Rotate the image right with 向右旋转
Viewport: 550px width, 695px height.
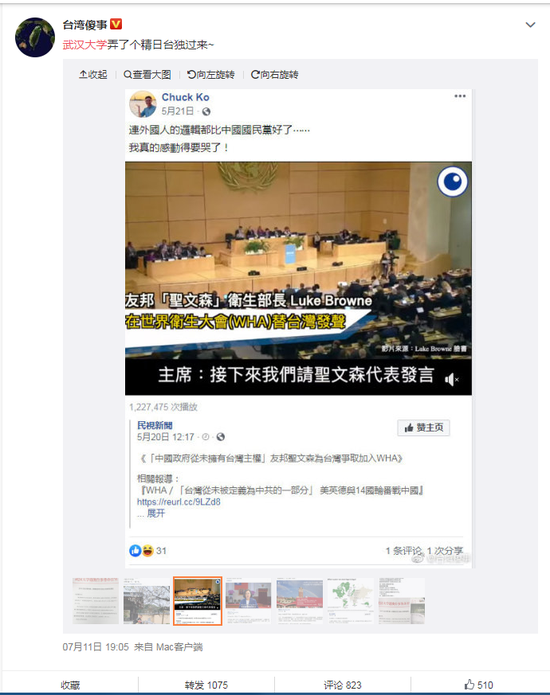[x=275, y=74]
